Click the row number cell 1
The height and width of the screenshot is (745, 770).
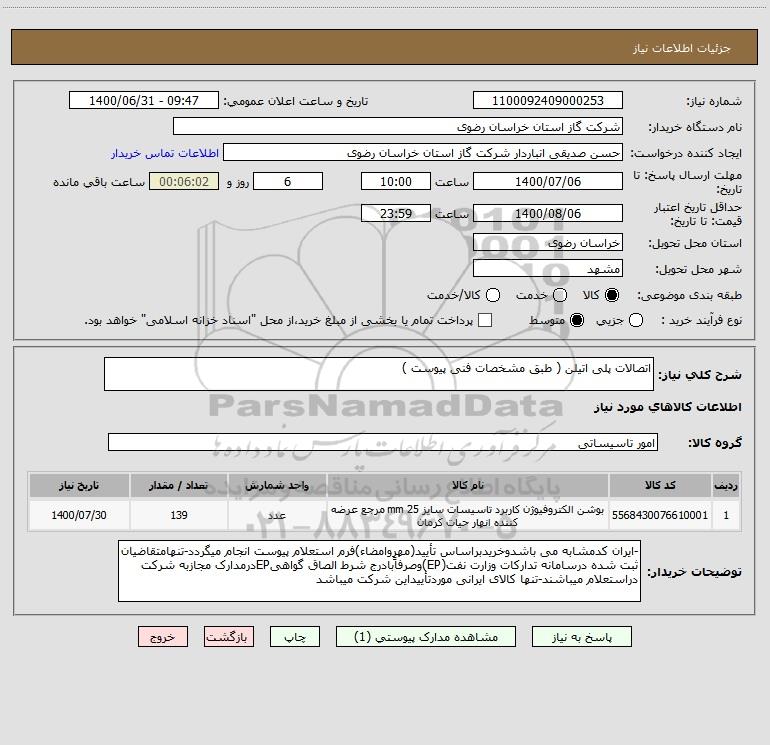click(x=726, y=515)
